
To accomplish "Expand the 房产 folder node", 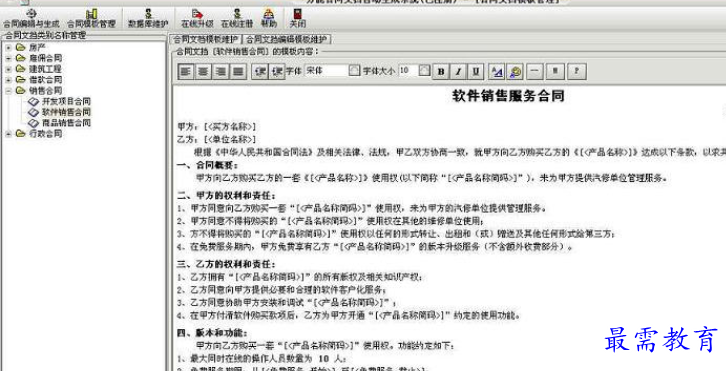I will pos(8,47).
